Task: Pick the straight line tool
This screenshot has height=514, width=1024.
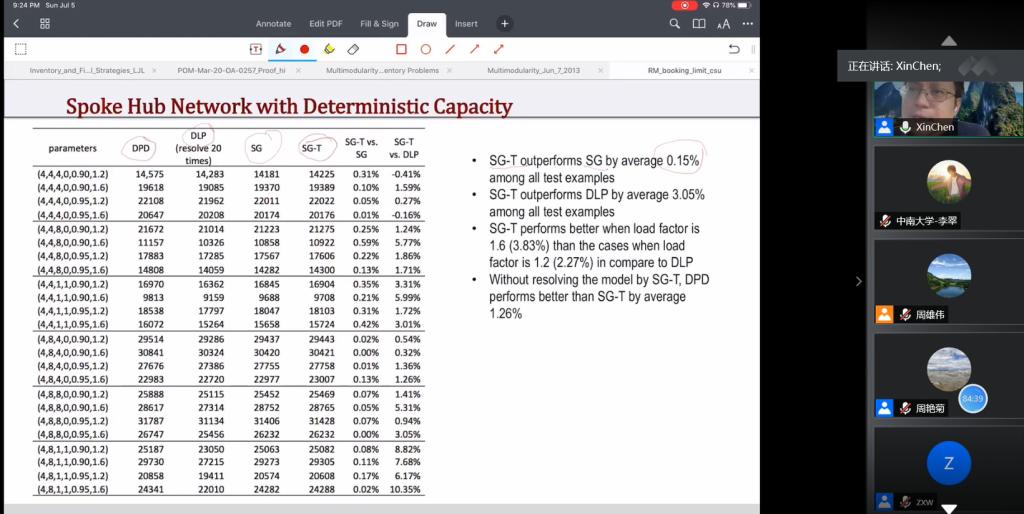Action: (450, 49)
